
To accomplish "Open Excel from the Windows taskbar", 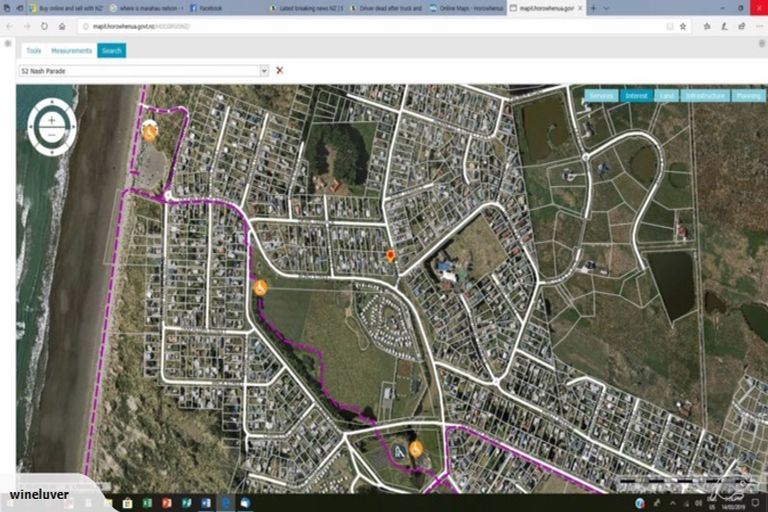I will pos(146,502).
